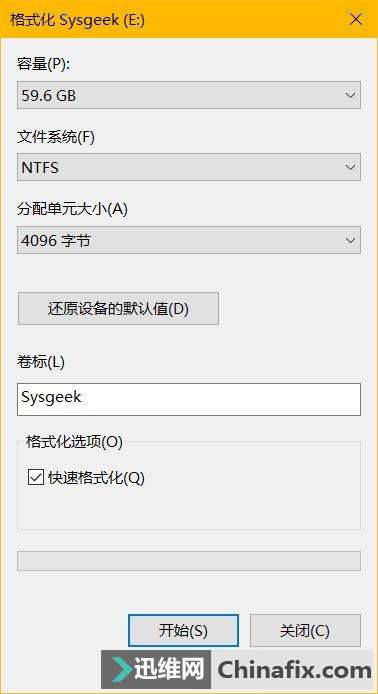Open the NTFS file system combo box

[x=189, y=167]
